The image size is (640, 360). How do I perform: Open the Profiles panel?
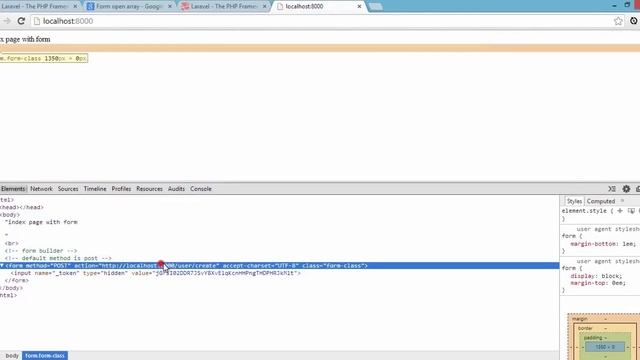coord(121,189)
